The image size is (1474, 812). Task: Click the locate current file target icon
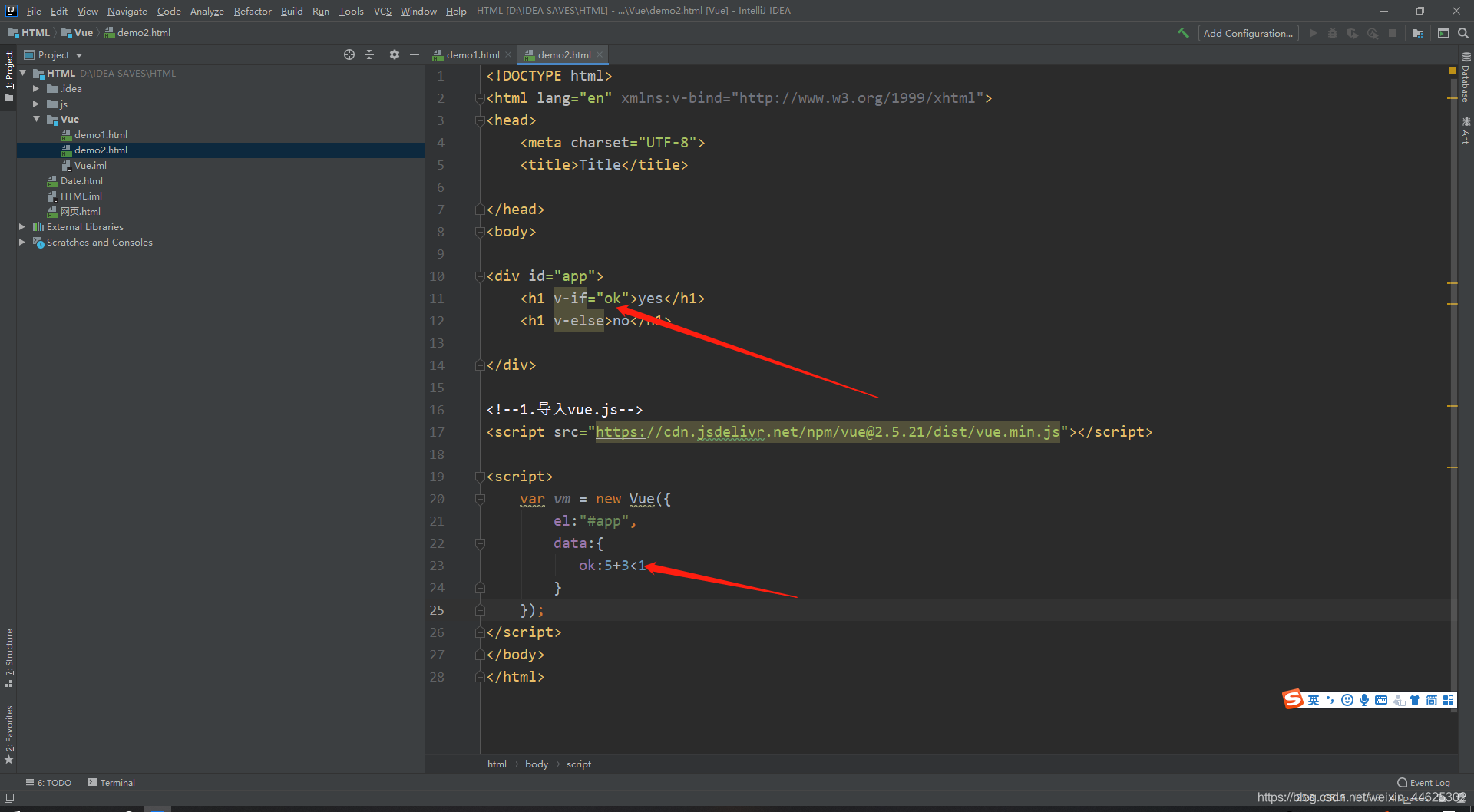(349, 54)
